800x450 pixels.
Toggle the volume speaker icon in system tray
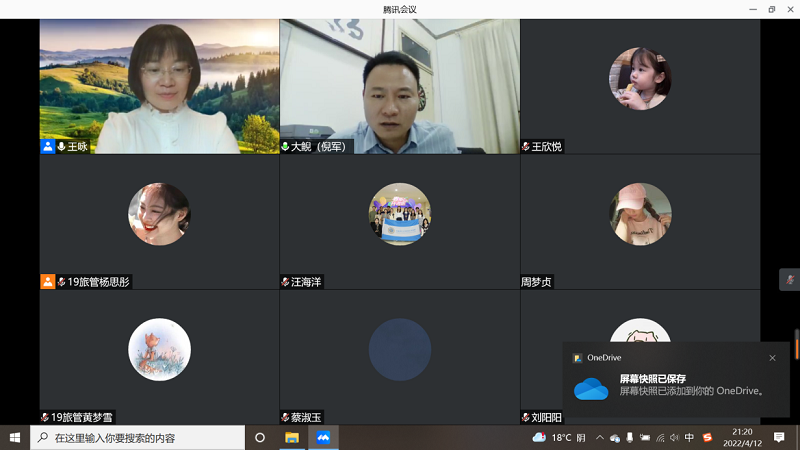[x=673, y=437]
